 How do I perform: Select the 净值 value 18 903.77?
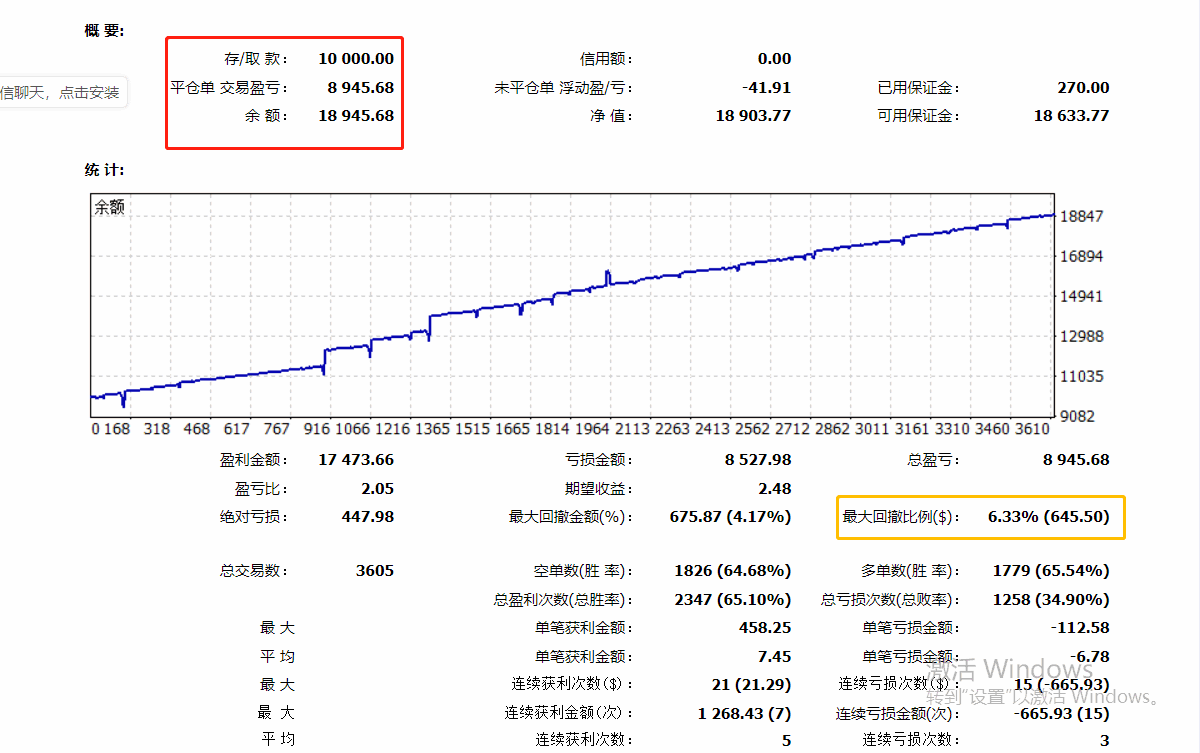coord(753,116)
